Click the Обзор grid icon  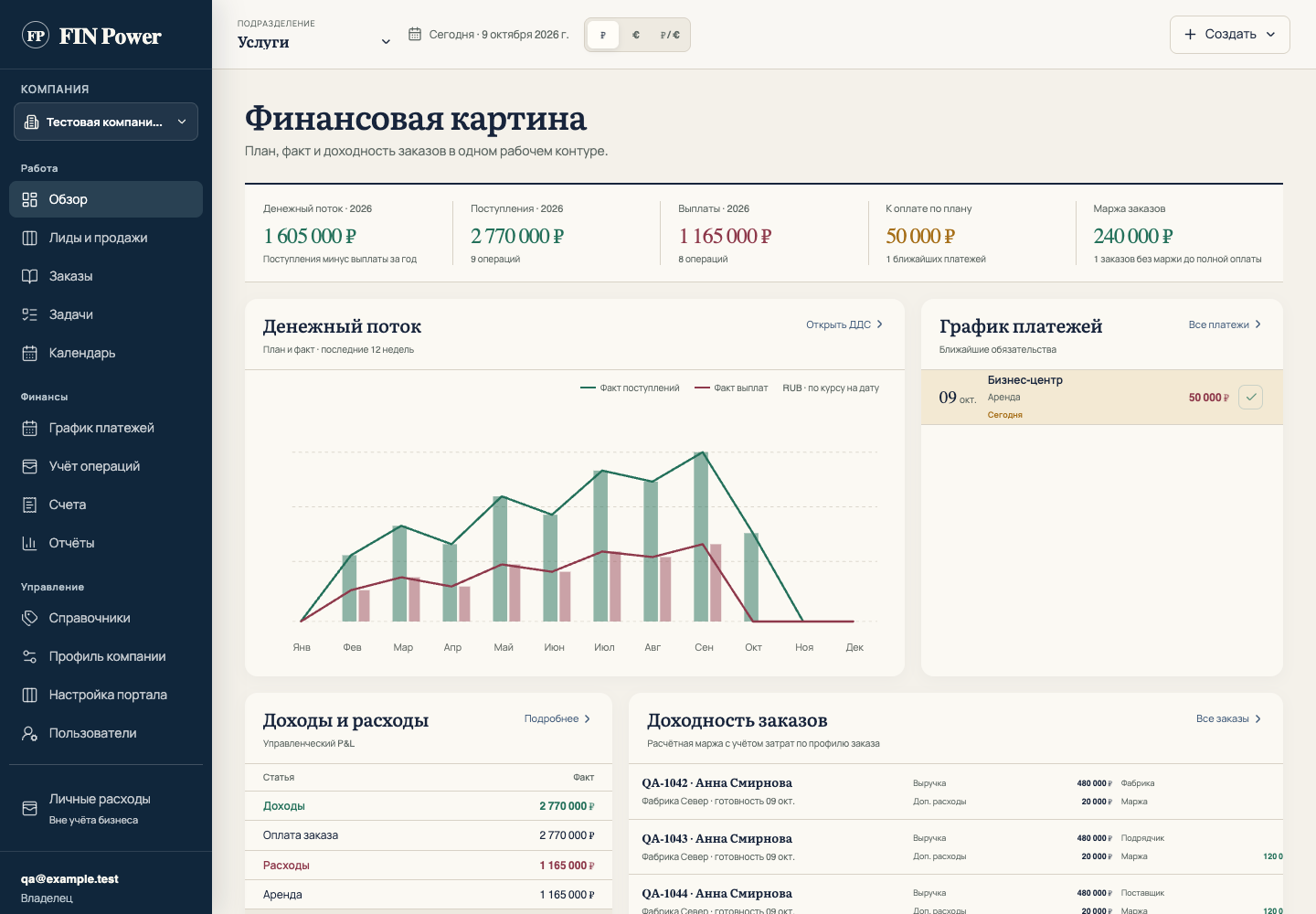tap(30, 199)
